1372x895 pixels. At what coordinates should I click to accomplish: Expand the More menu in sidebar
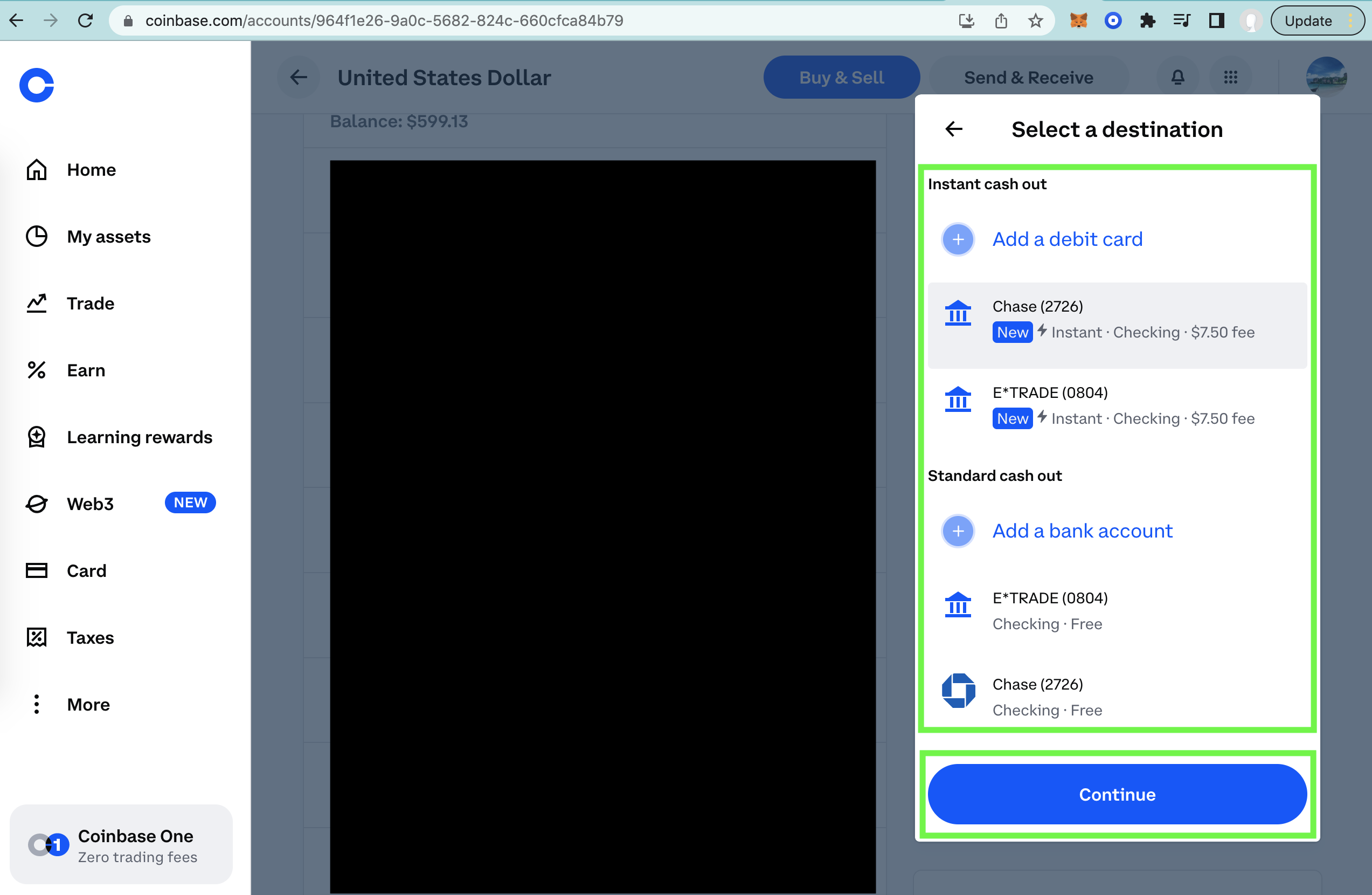pos(68,704)
